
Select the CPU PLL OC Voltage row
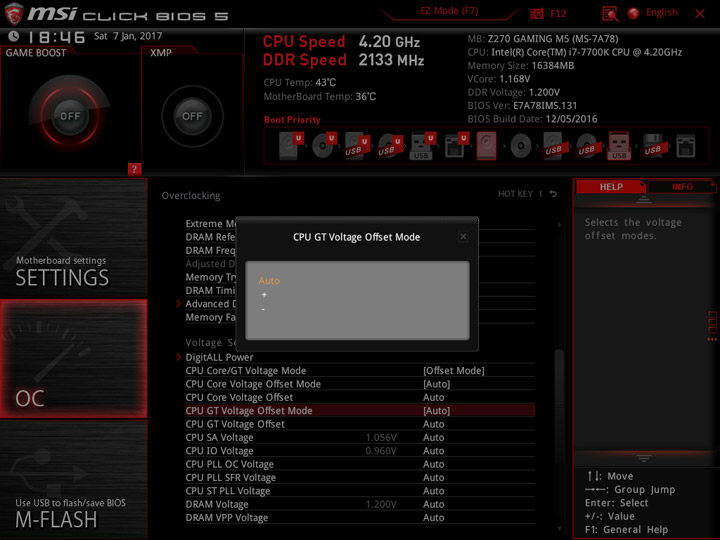tap(360, 464)
